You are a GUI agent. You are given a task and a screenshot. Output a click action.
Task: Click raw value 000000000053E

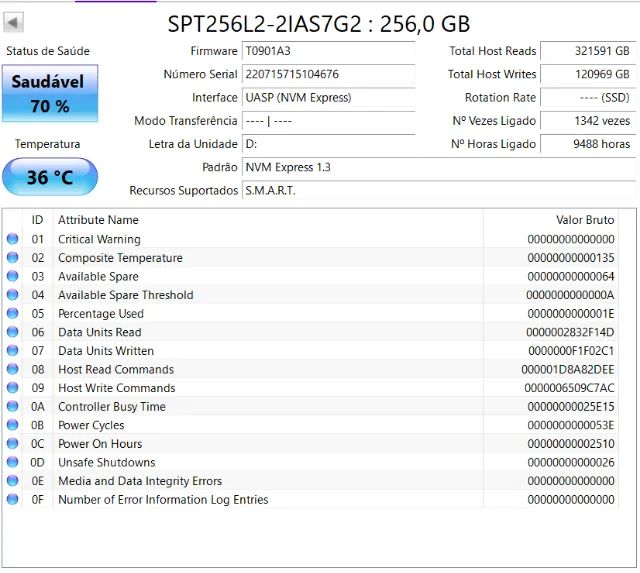click(571, 425)
